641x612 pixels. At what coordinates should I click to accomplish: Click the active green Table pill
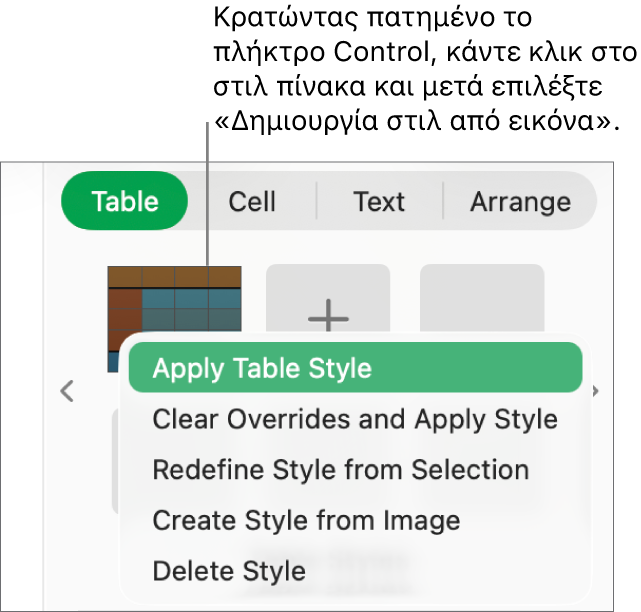pyautogui.click(x=125, y=201)
